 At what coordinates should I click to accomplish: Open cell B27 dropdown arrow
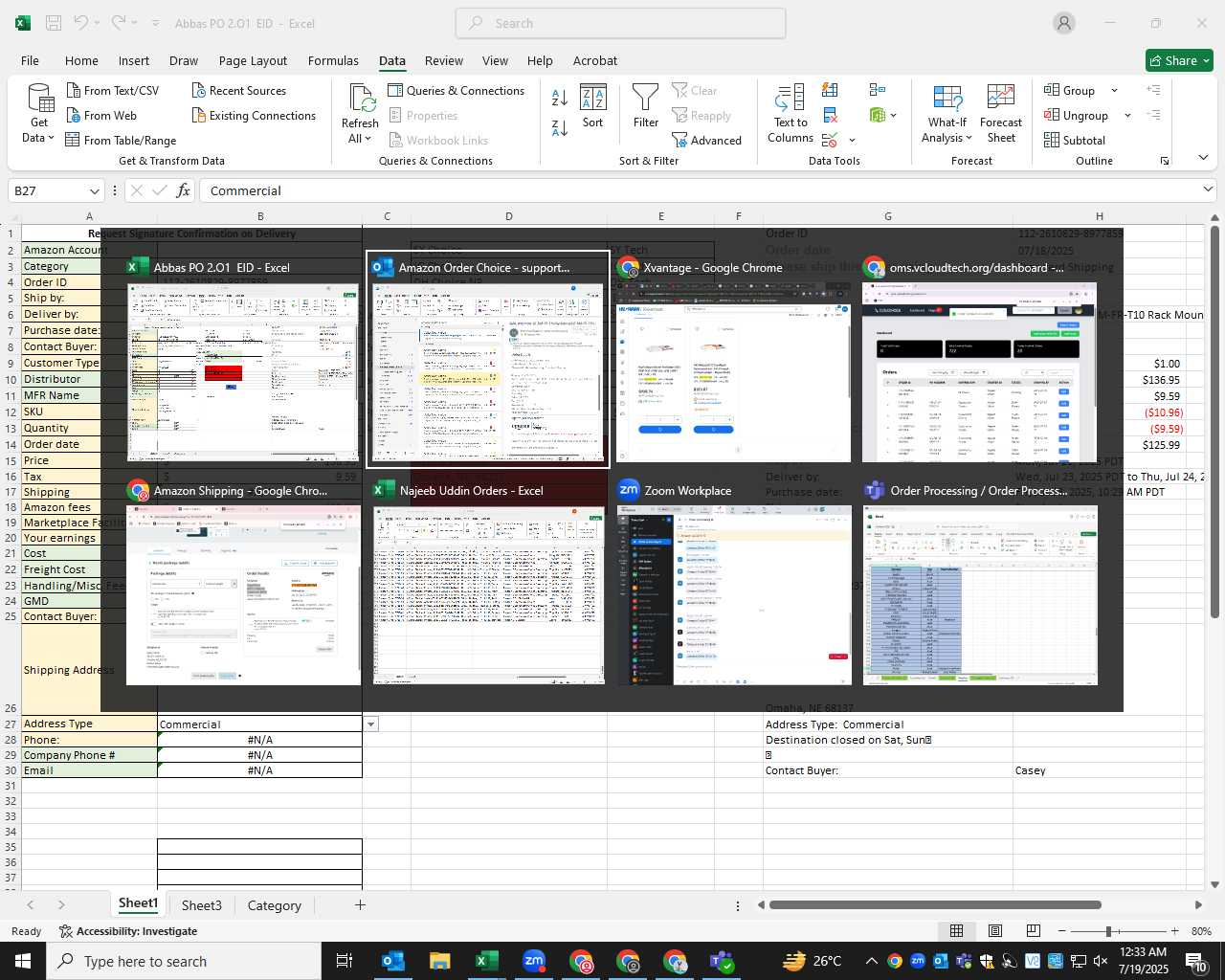click(x=370, y=724)
